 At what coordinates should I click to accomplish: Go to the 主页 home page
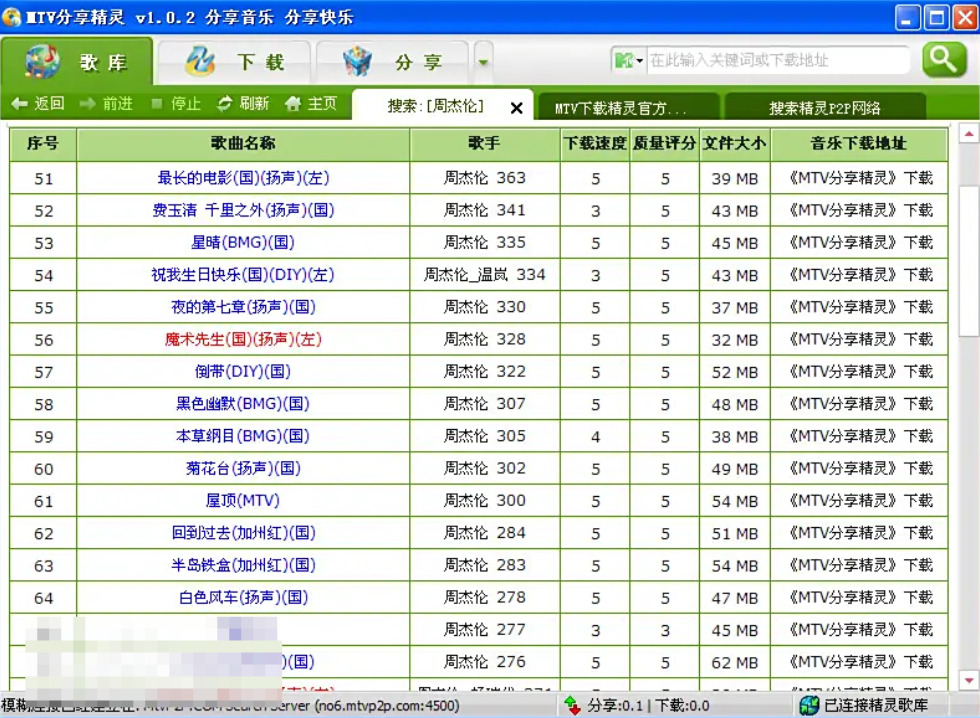[311, 104]
